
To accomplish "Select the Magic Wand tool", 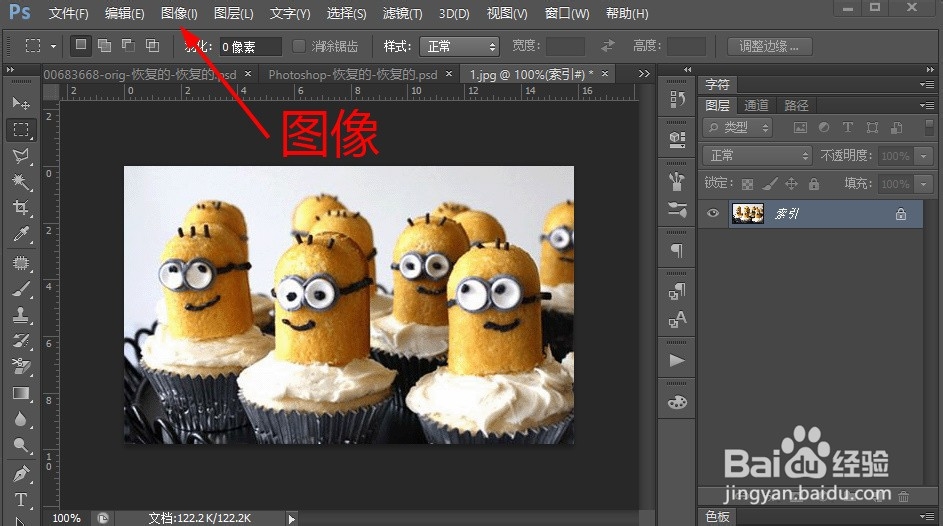I will click(21, 182).
